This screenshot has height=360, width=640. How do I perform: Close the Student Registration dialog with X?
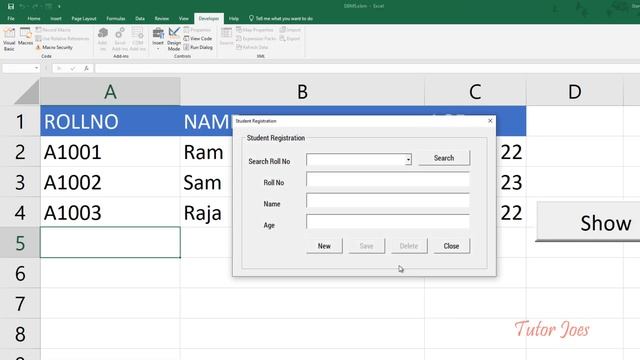tap(490, 121)
